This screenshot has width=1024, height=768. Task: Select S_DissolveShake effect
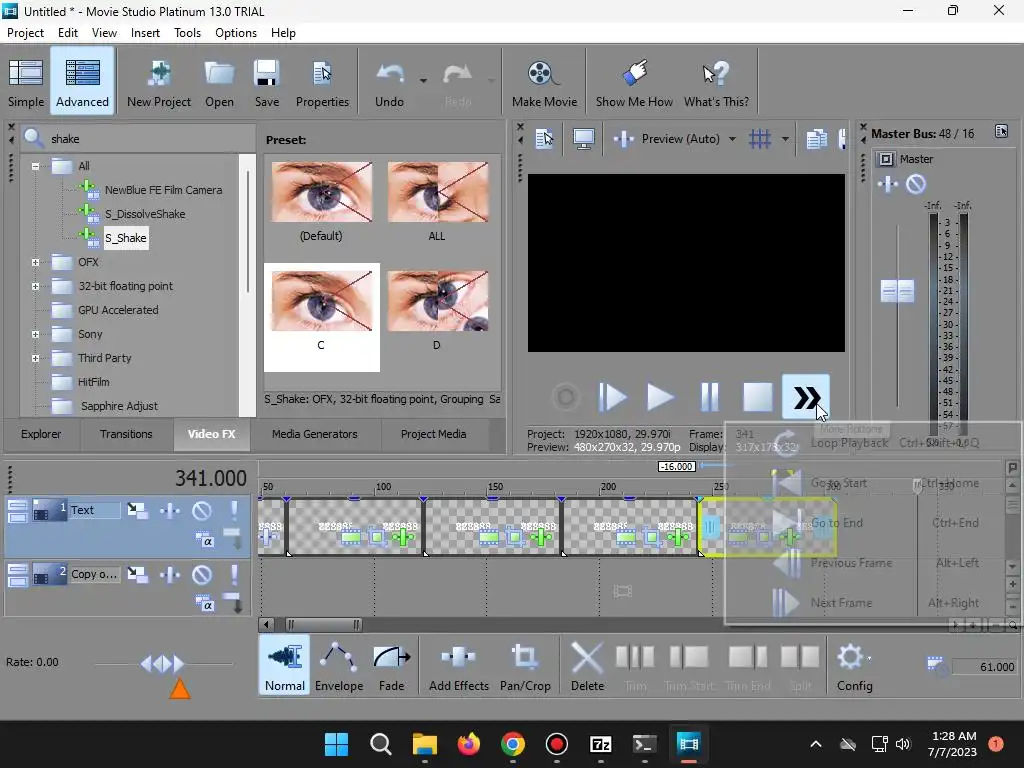[145, 214]
